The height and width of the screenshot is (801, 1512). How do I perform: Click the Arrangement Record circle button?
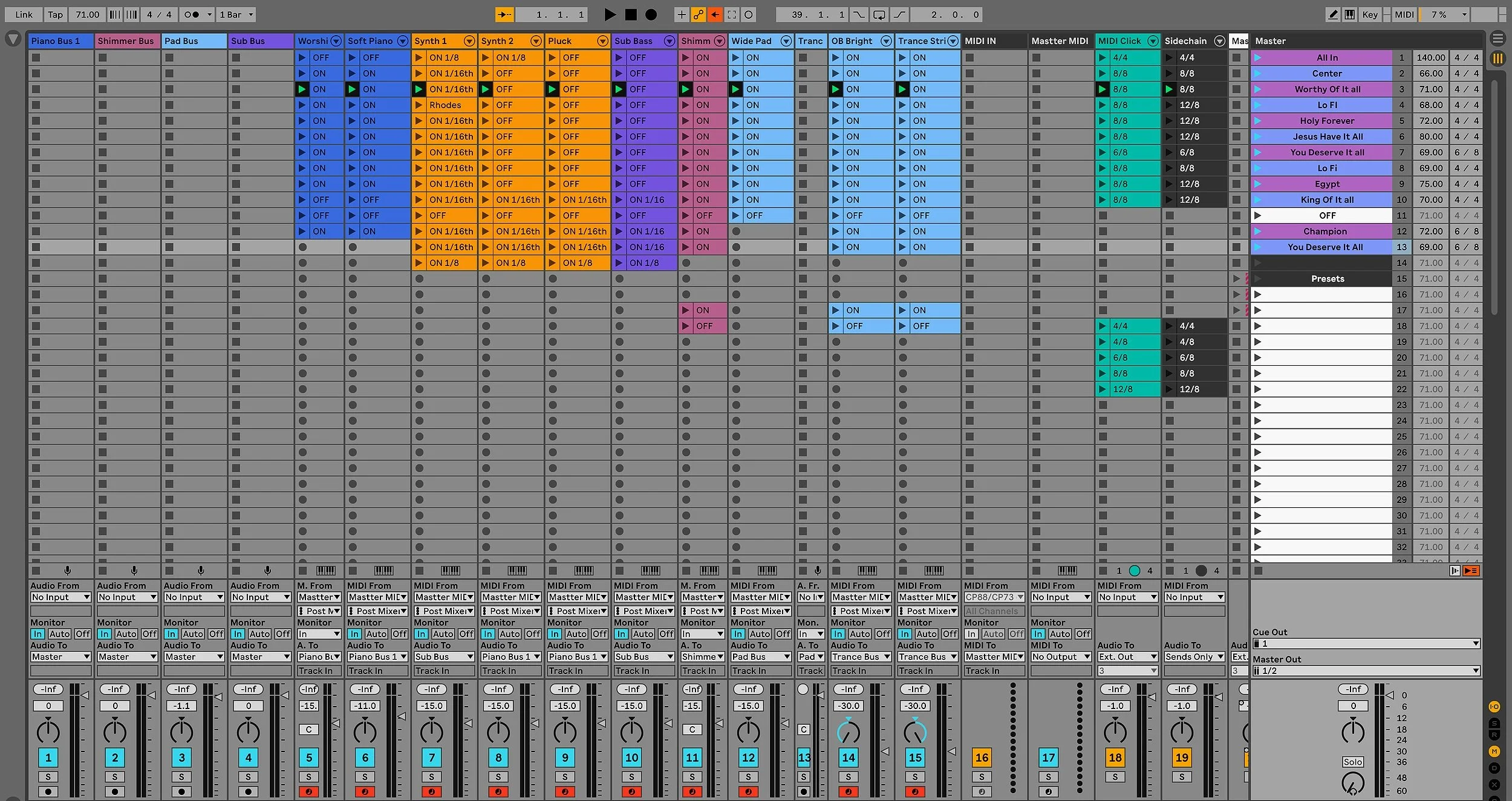651,15
